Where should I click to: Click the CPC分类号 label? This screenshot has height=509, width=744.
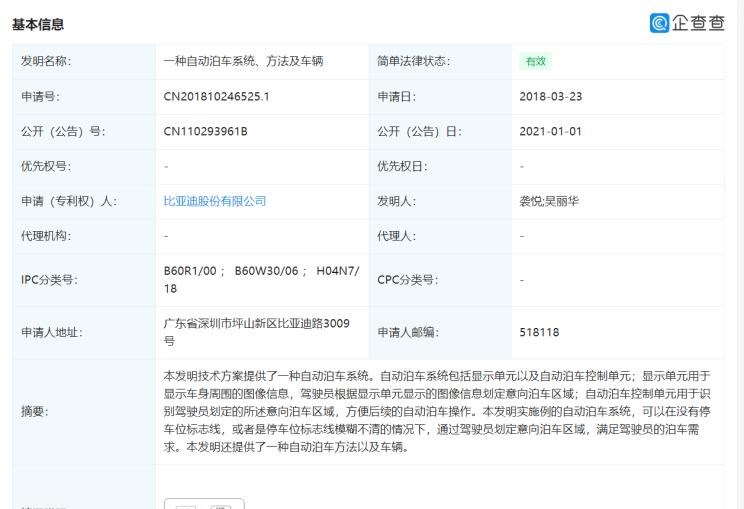click(x=408, y=280)
